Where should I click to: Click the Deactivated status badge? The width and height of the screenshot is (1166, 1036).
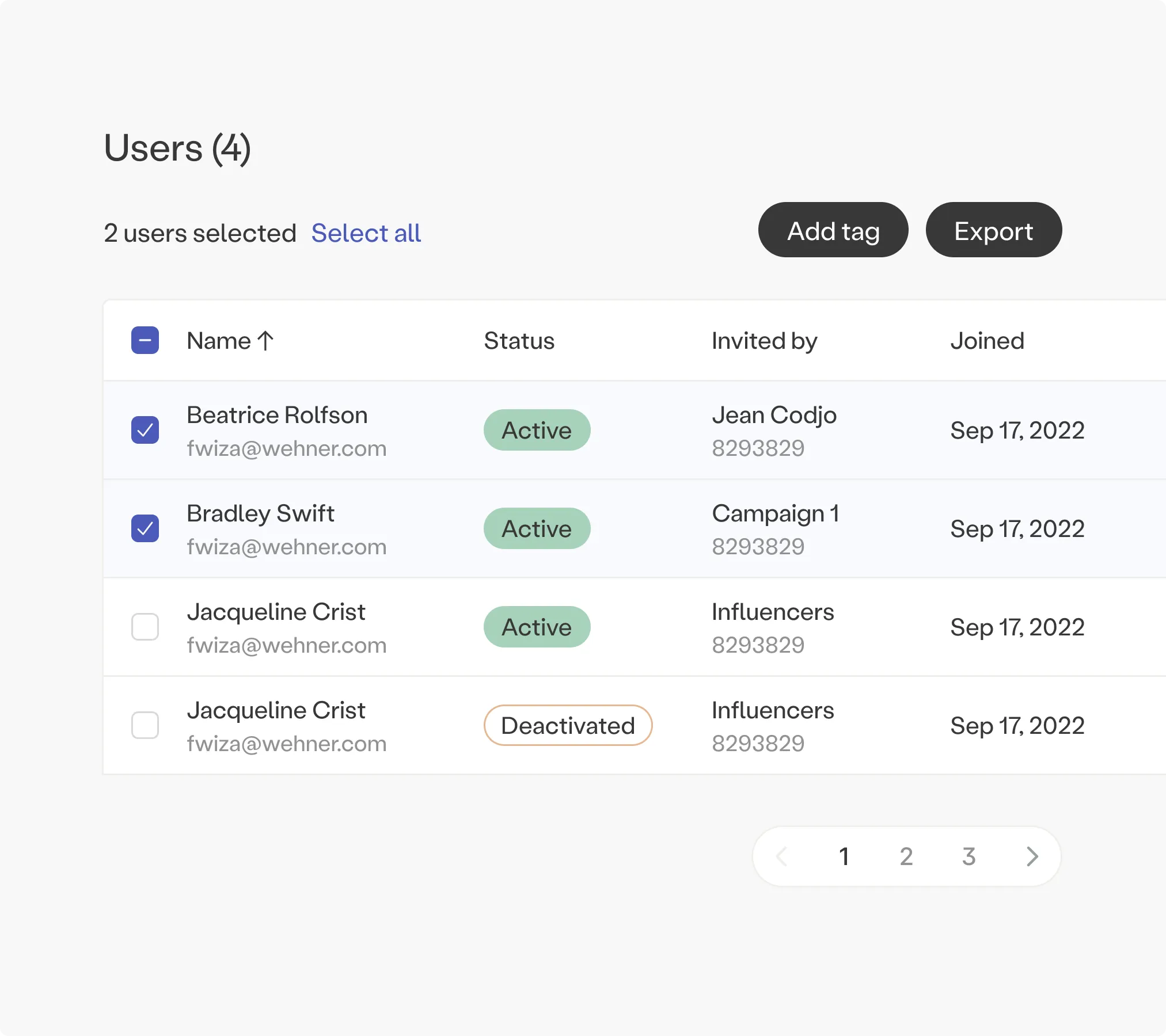[568, 725]
